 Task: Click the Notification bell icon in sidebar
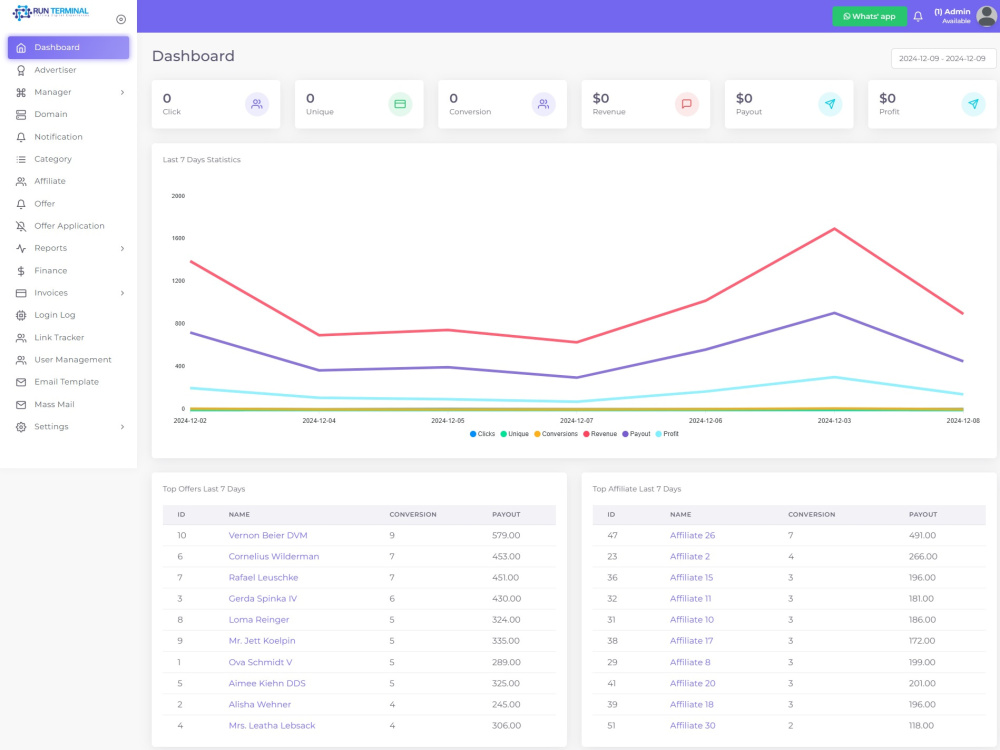[21, 137]
